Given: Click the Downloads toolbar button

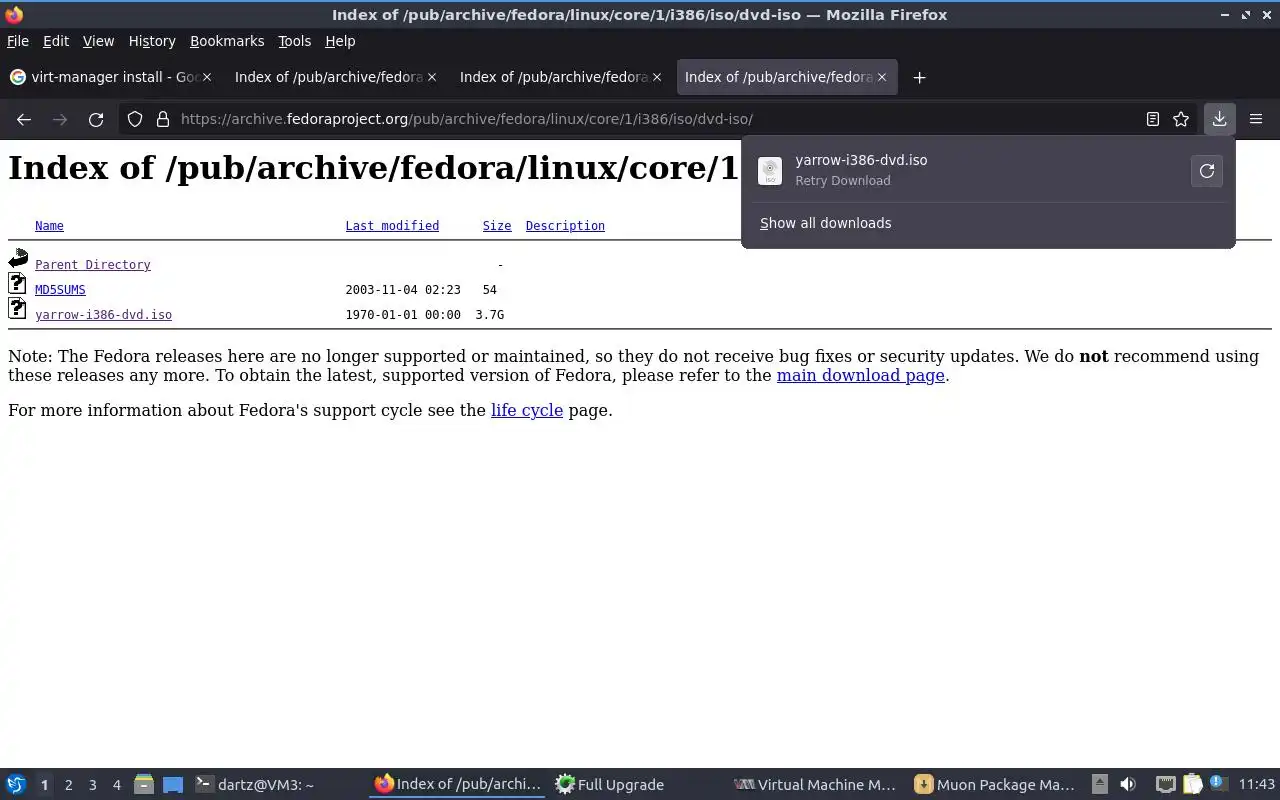Looking at the screenshot, I should [1220, 119].
